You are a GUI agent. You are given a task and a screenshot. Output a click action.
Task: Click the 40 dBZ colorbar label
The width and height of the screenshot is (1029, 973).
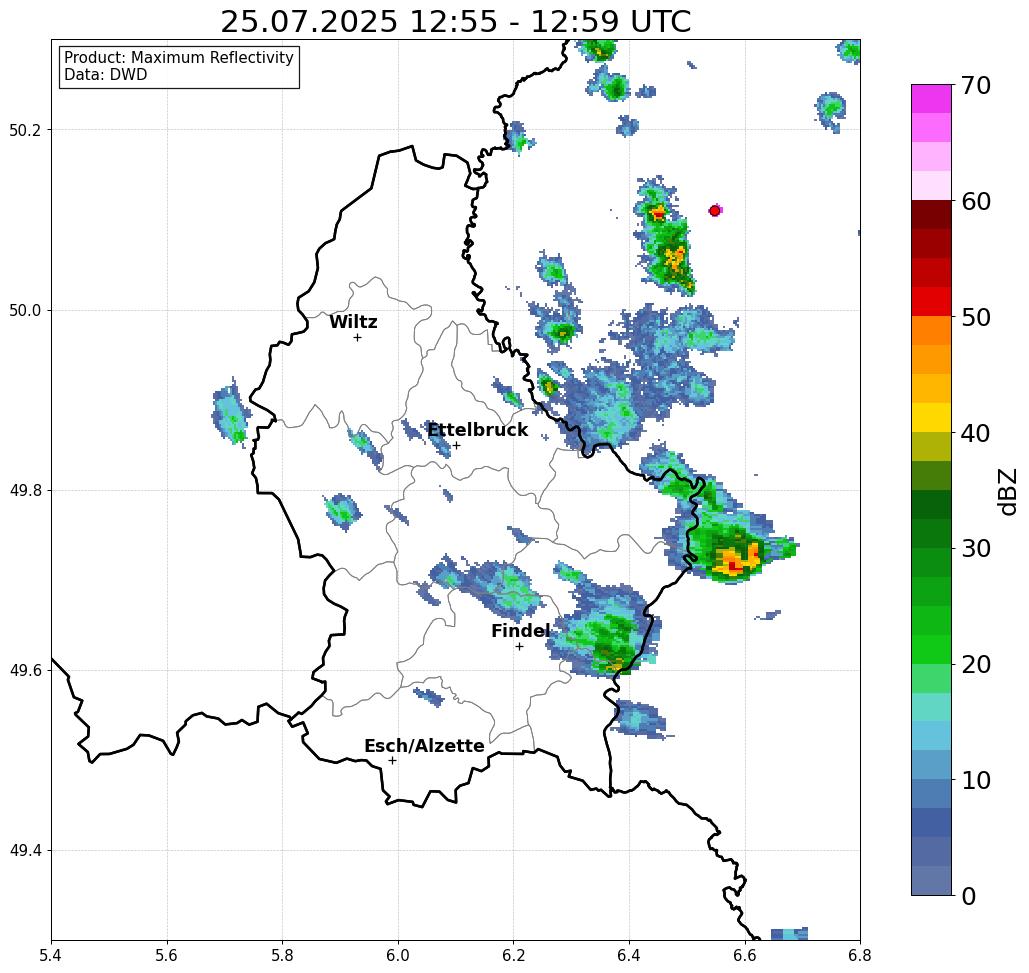(x=975, y=433)
